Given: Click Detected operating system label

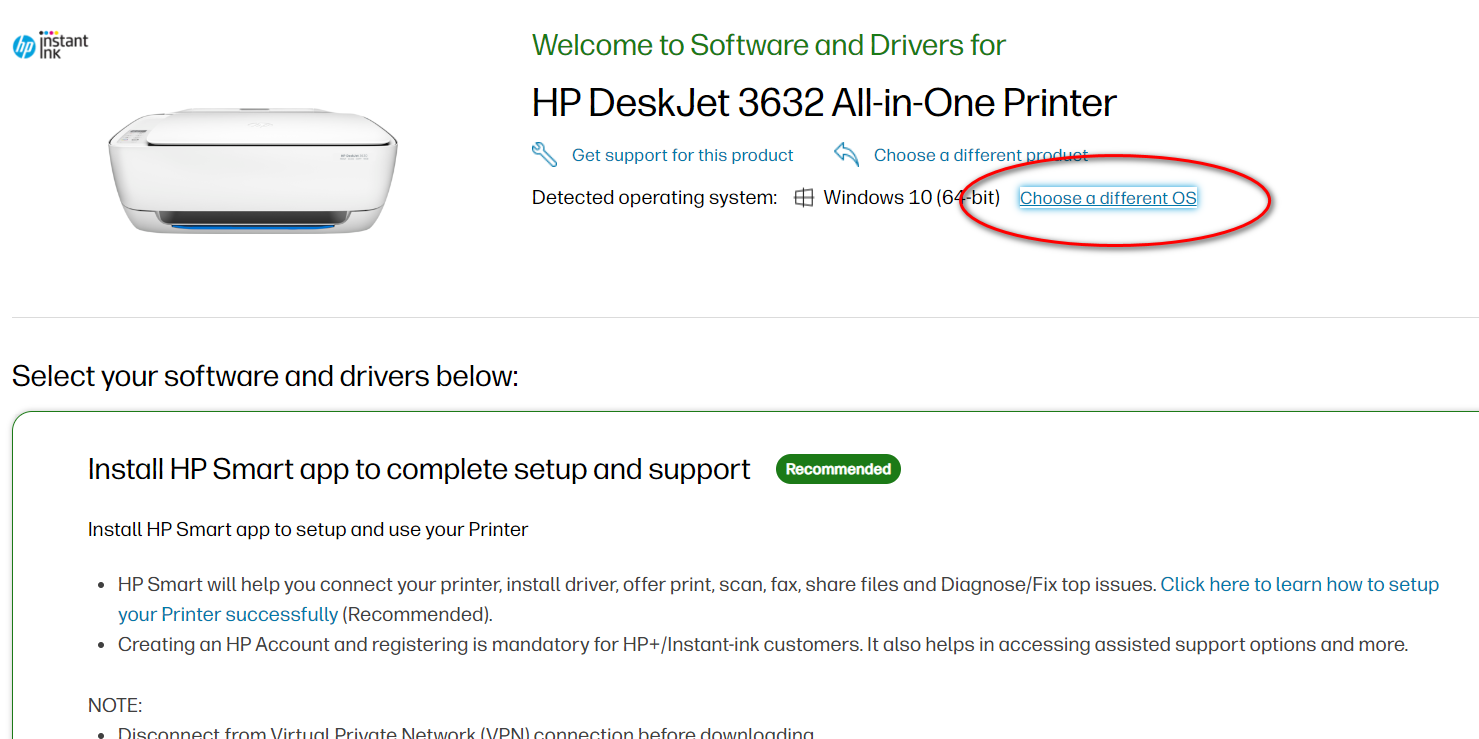Looking at the screenshot, I should [654, 198].
